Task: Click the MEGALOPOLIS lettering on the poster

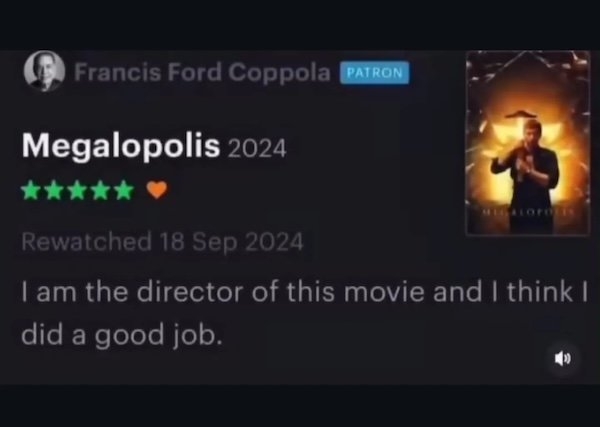Action: (528, 212)
